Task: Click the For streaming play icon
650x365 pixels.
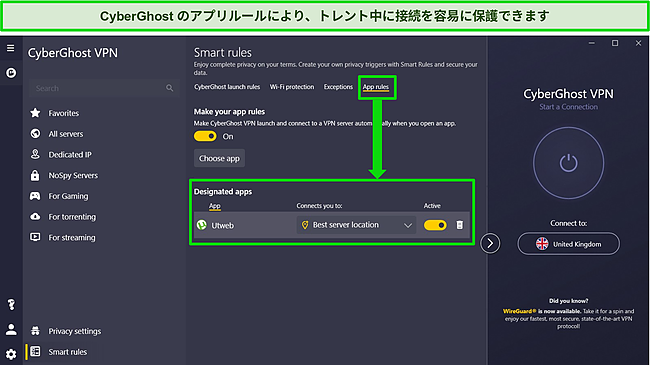Action: (x=35, y=237)
